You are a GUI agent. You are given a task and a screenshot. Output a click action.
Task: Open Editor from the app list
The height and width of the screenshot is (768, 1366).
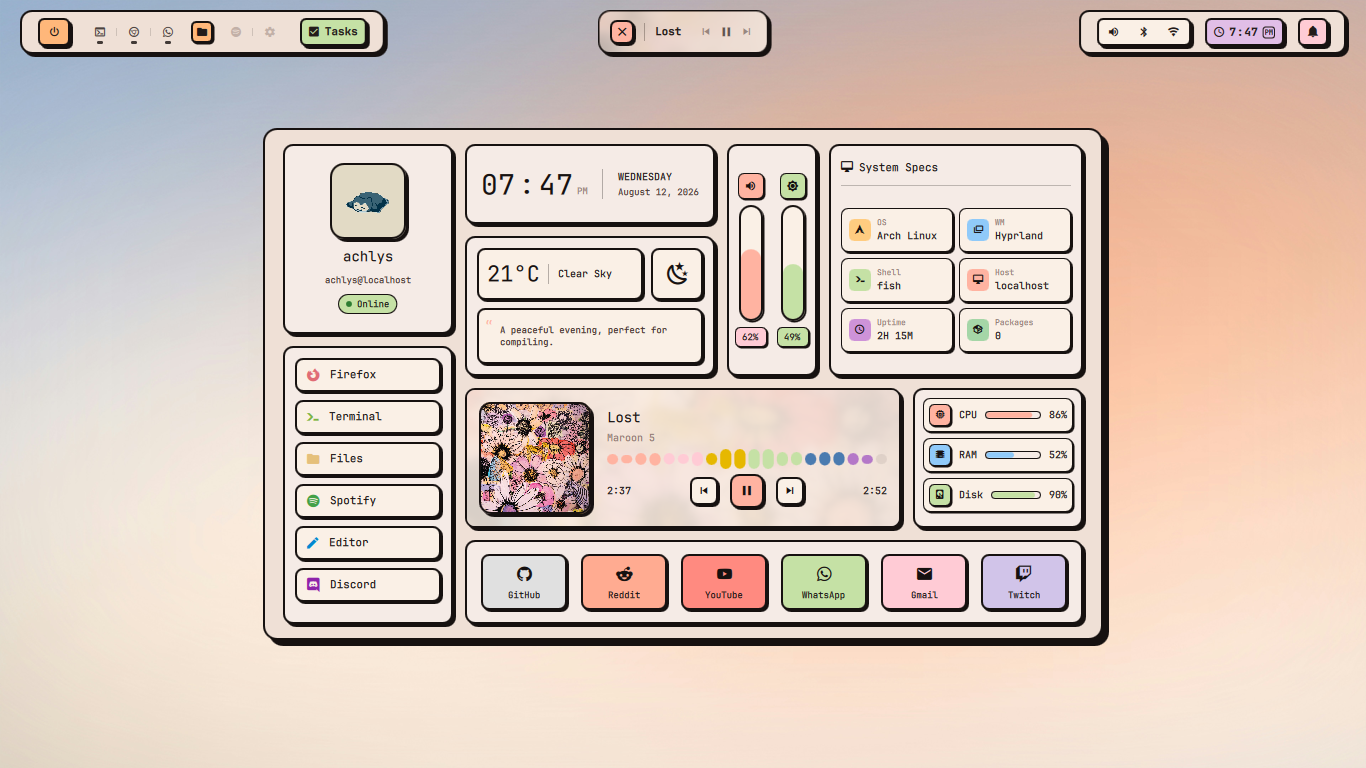pyautogui.click(x=368, y=543)
